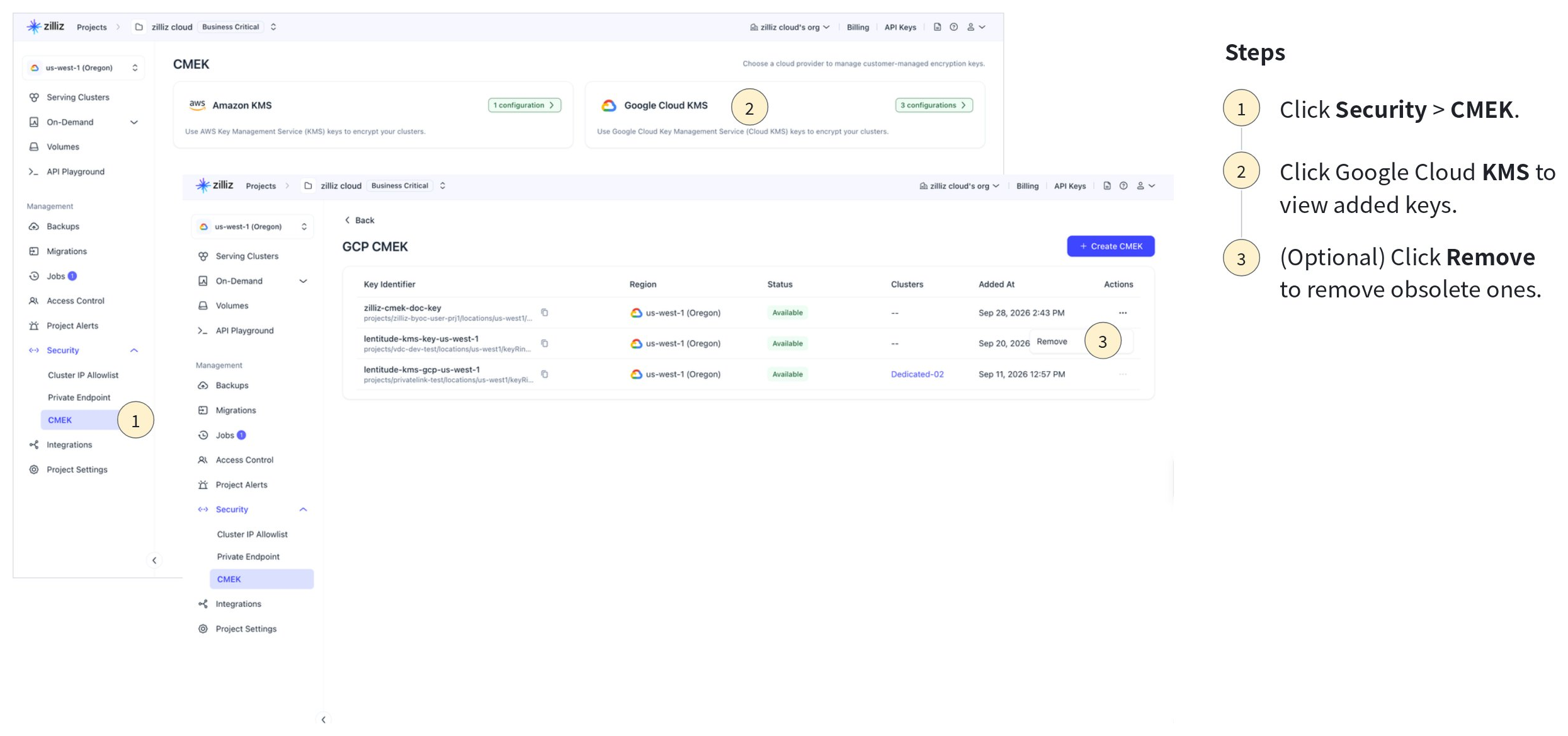Click the zilliz logo in the rear CMEK page
Viewport: 1568px width, 736px height.
coord(45,26)
